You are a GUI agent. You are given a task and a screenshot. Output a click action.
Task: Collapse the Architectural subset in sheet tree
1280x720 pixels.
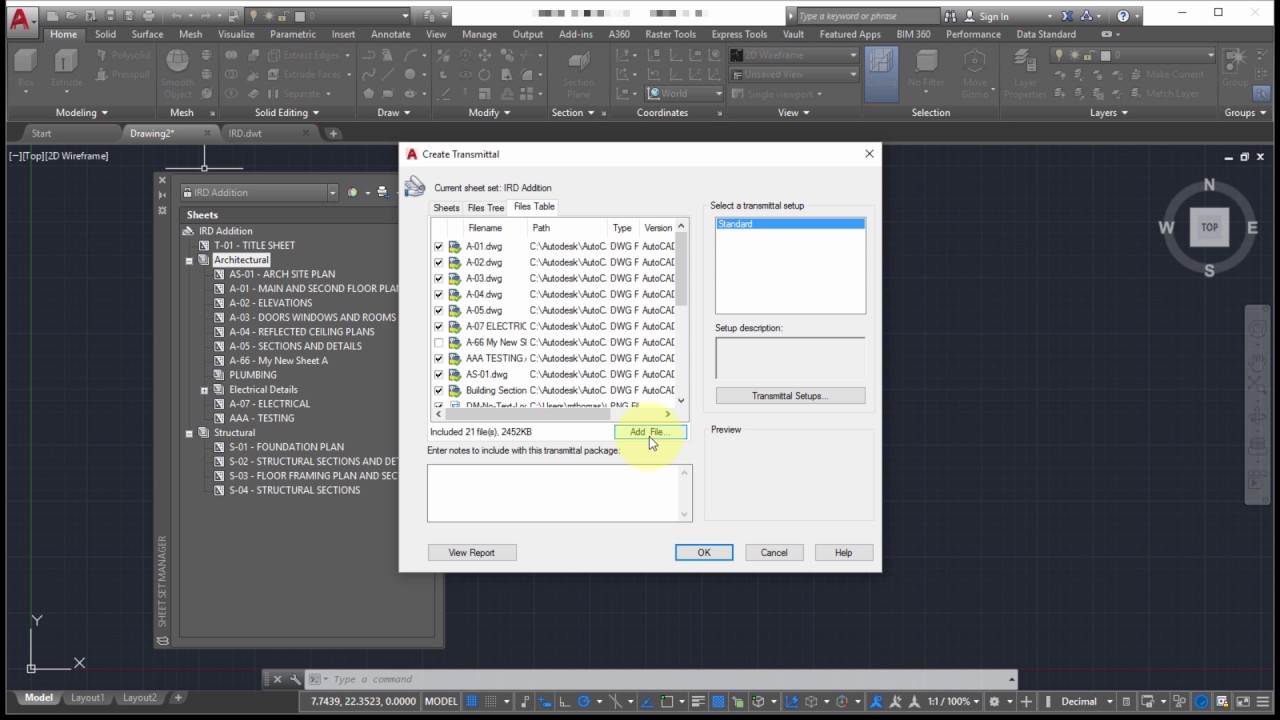pyautogui.click(x=189, y=260)
